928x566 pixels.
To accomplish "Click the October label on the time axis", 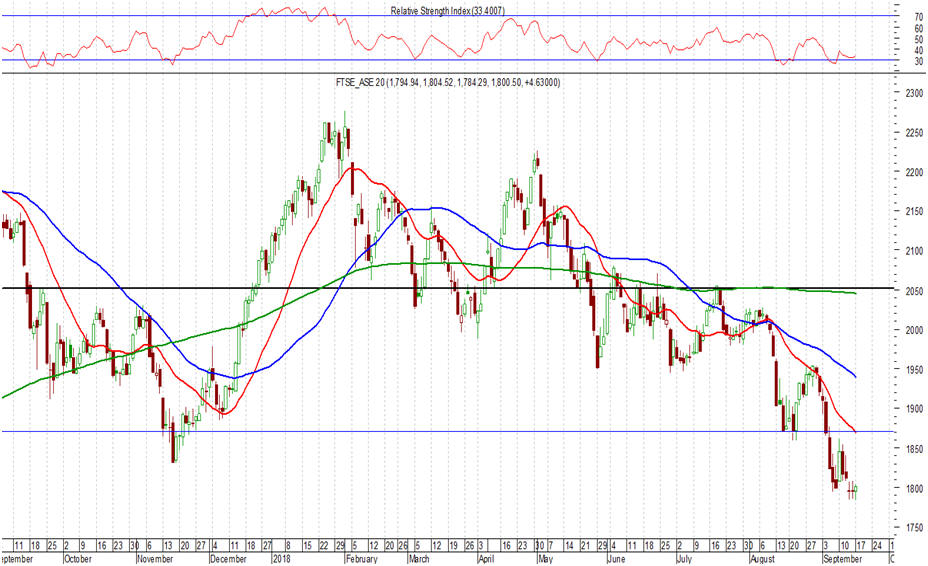I will (81, 559).
